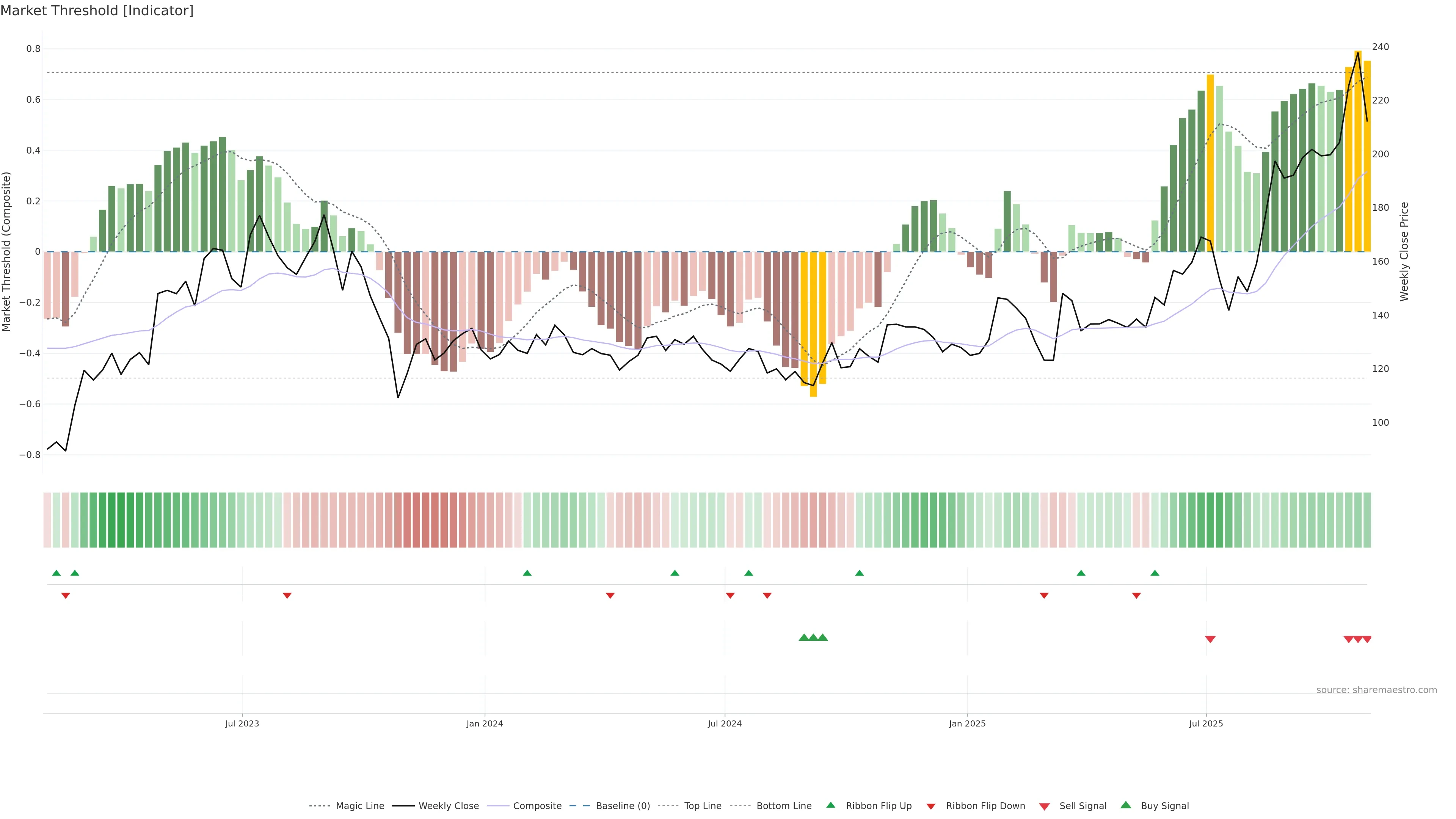Click ribbon flip down marker after Jul 2023

pyautogui.click(x=287, y=595)
